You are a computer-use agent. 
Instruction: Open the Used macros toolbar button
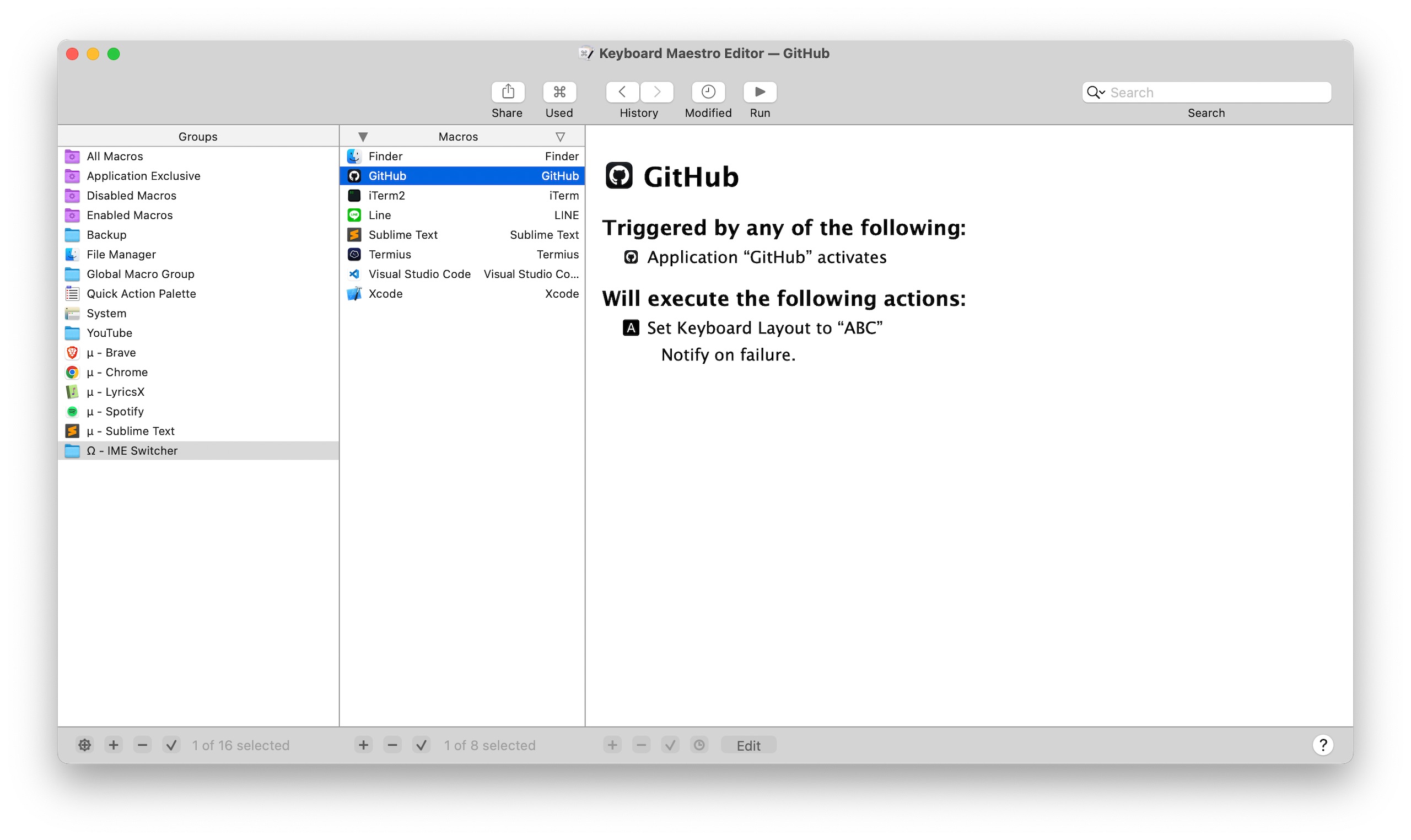559,91
